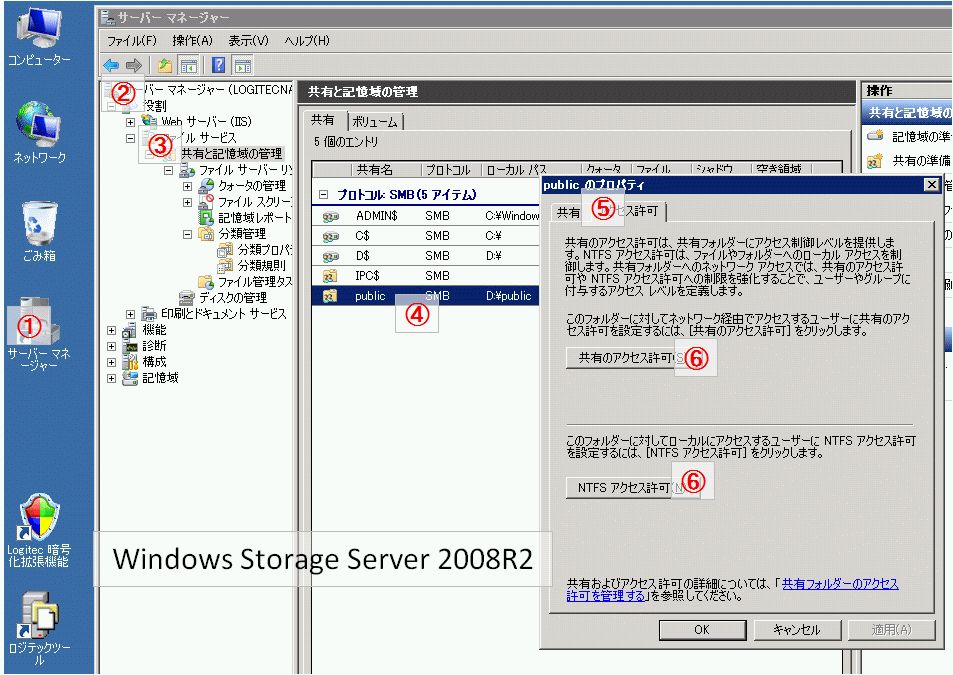Expand the Web サーバー (IIS) node
This screenshot has height=675, width=953.
coord(130,122)
